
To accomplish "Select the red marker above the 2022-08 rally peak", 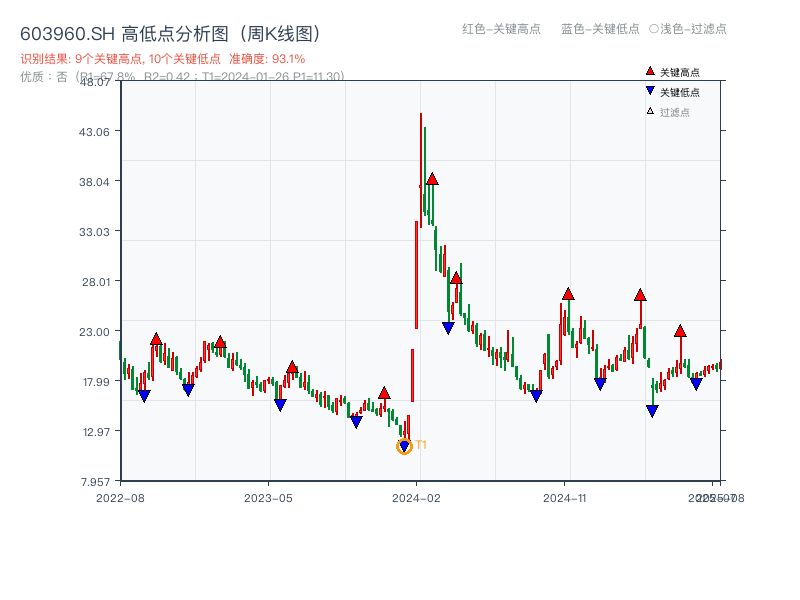I will click(156, 338).
